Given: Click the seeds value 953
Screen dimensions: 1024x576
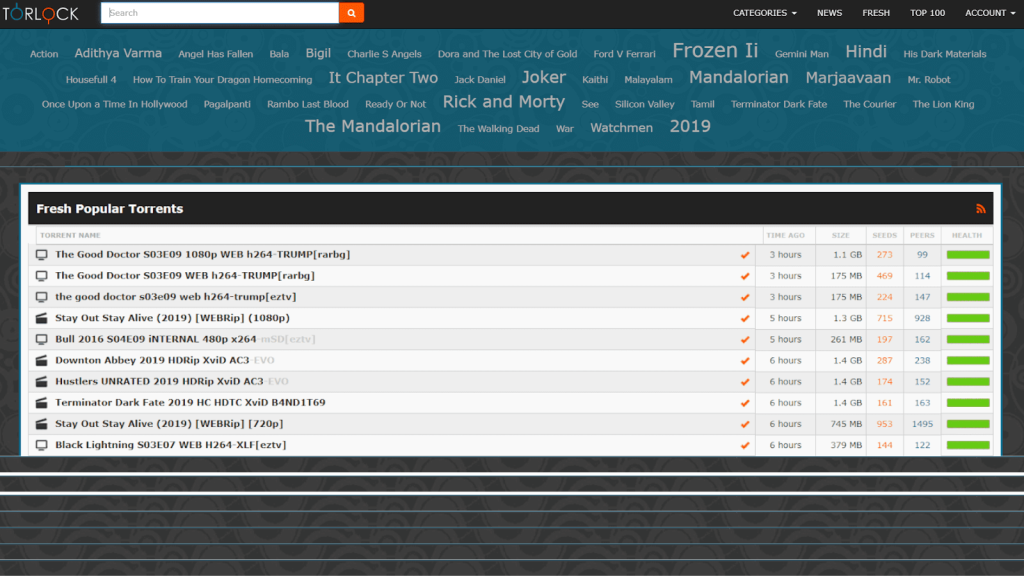Looking at the screenshot, I should click(884, 424).
